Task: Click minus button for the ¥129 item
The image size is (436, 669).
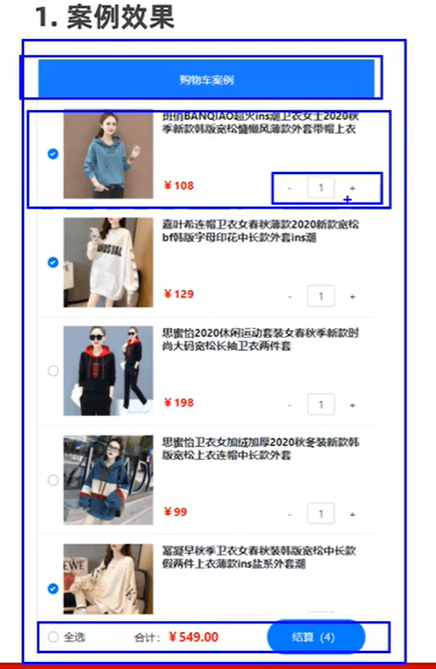Action: point(290,297)
